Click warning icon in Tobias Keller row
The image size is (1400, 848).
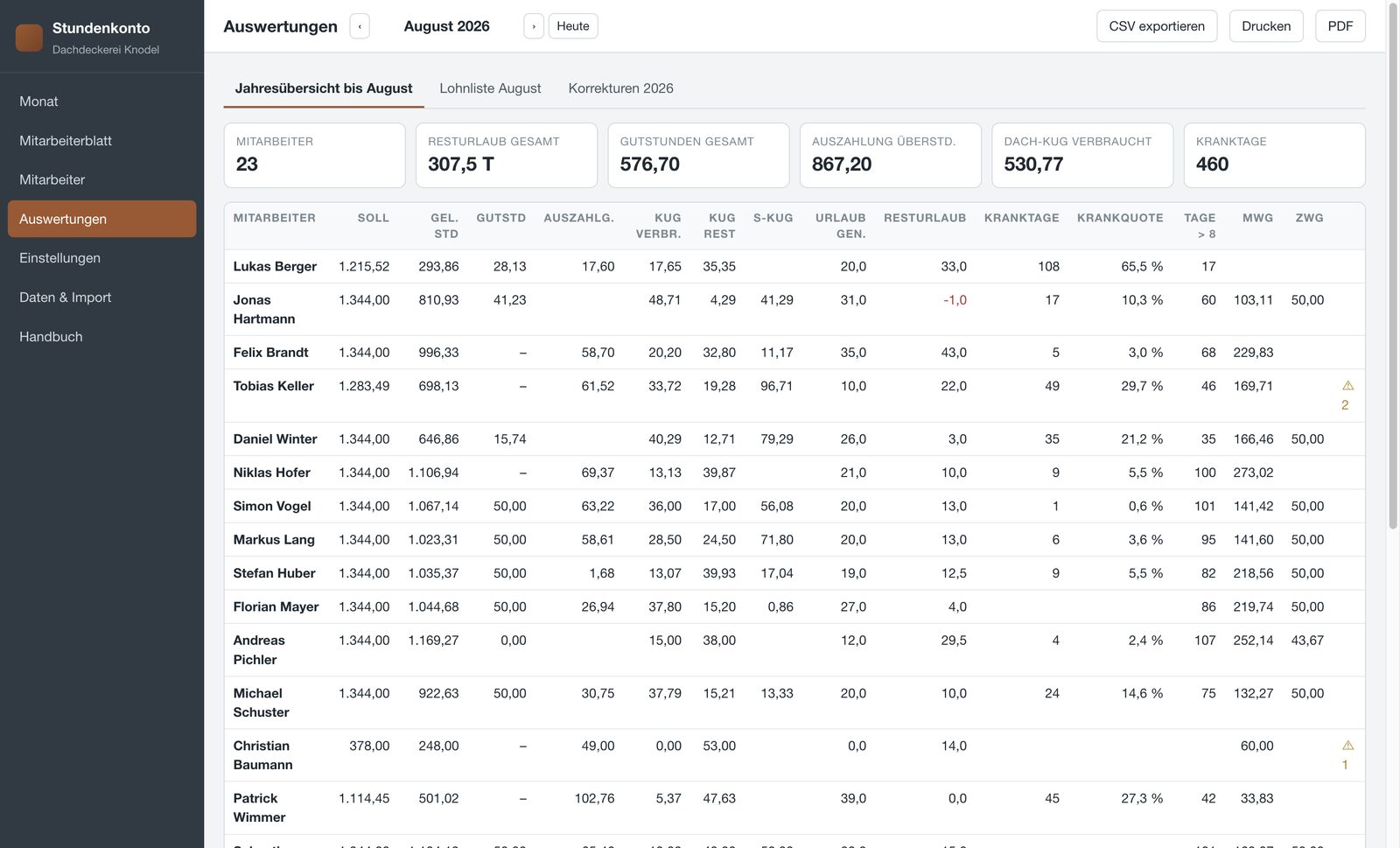(1347, 385)
